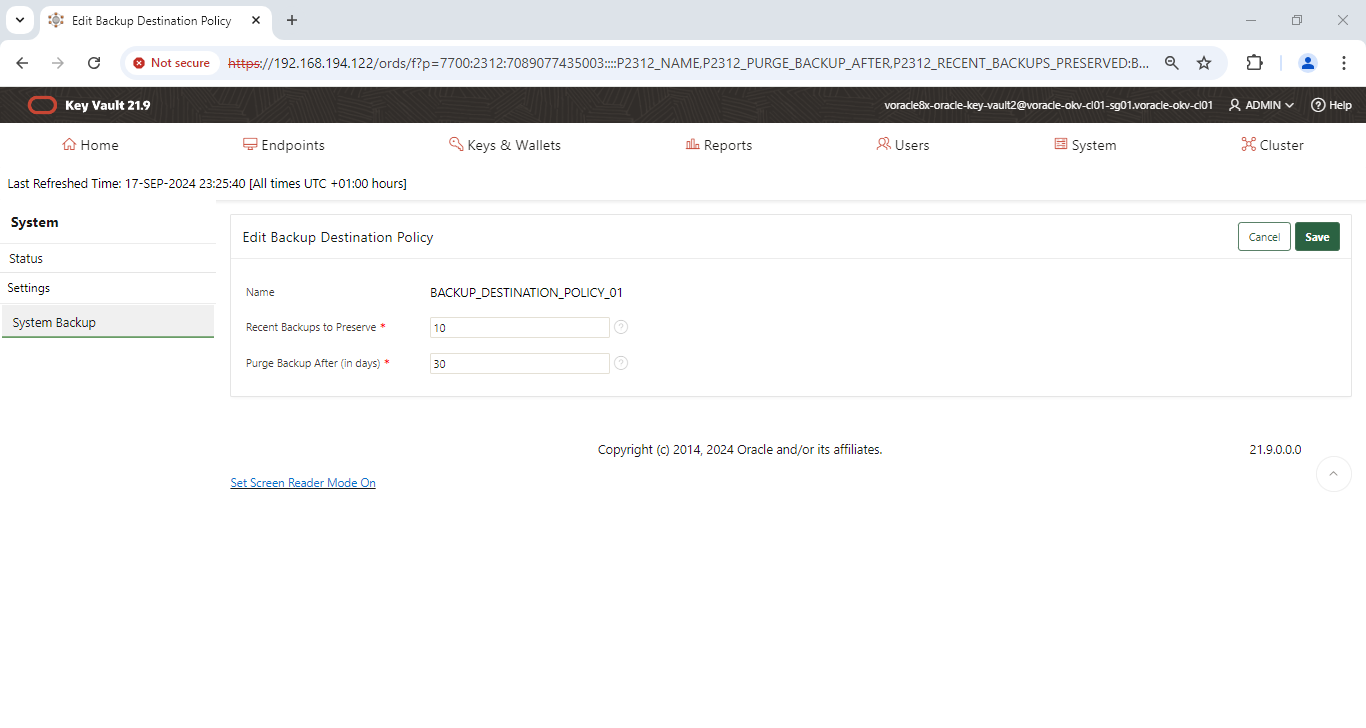Open the browser zoom magnifier icon

pyautogui.click(x=1172, y=63)
